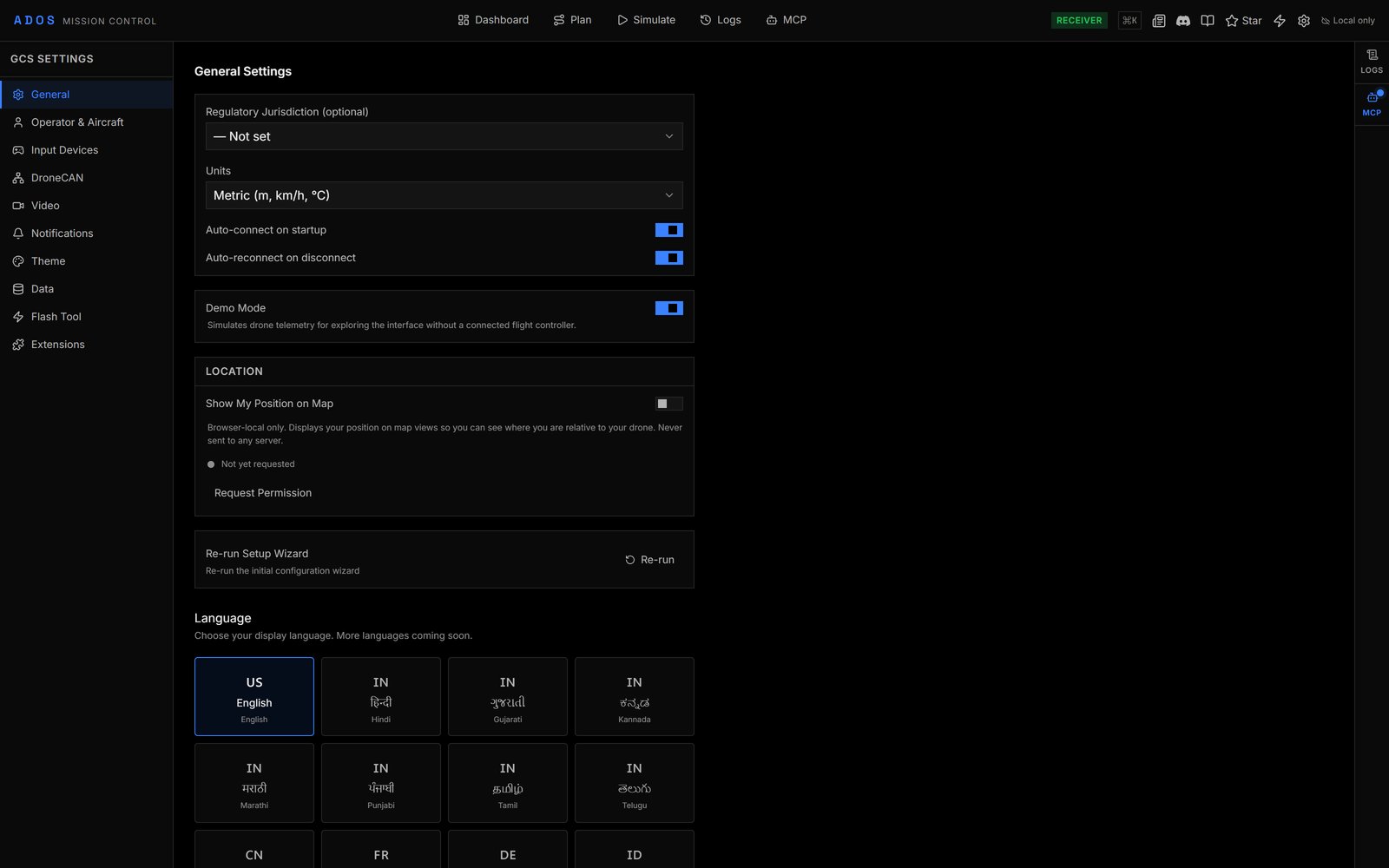Screen dimensions: 1389x868
Task: Click the Re-run setup wizard button
Action: coord(649,560)
